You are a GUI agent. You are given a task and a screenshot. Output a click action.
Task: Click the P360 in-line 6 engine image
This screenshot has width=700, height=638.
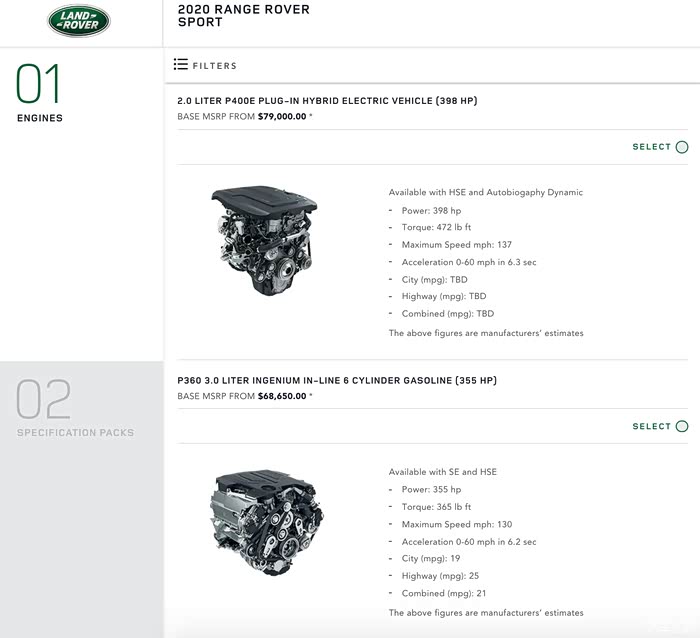(x=267, y=522)
